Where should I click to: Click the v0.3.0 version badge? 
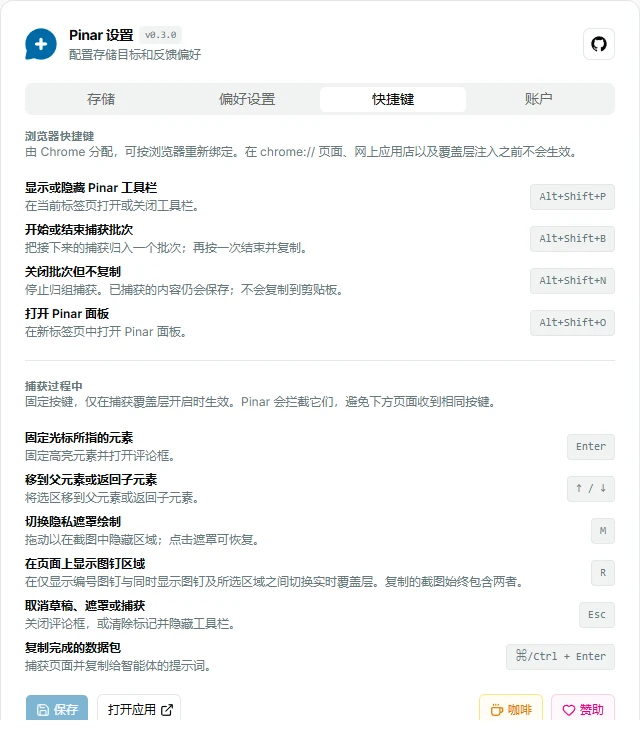tap(160, 35)
